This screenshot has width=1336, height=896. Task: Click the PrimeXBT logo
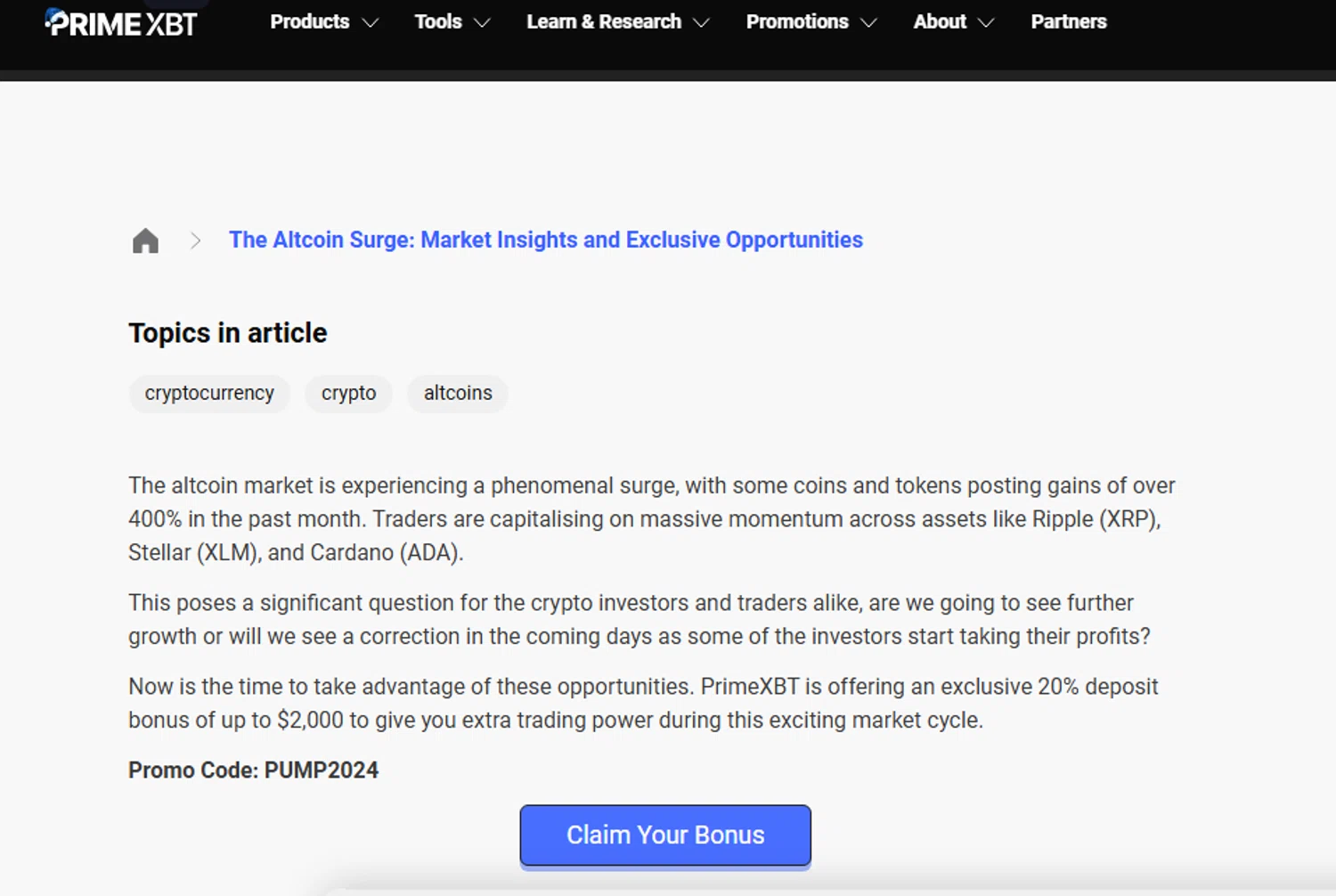click(121, 22)
